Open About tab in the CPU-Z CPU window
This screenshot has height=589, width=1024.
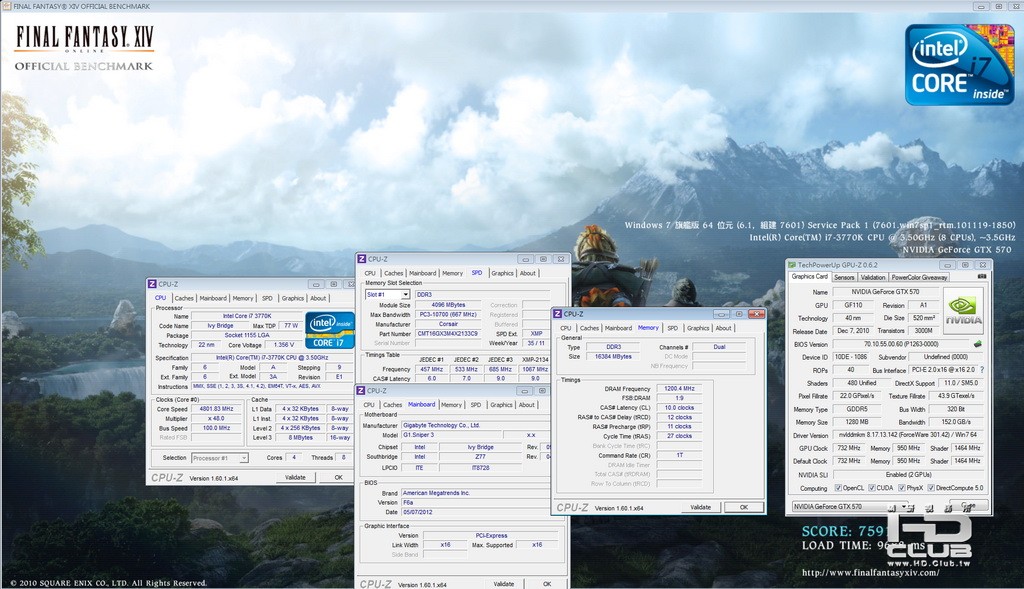318,298
